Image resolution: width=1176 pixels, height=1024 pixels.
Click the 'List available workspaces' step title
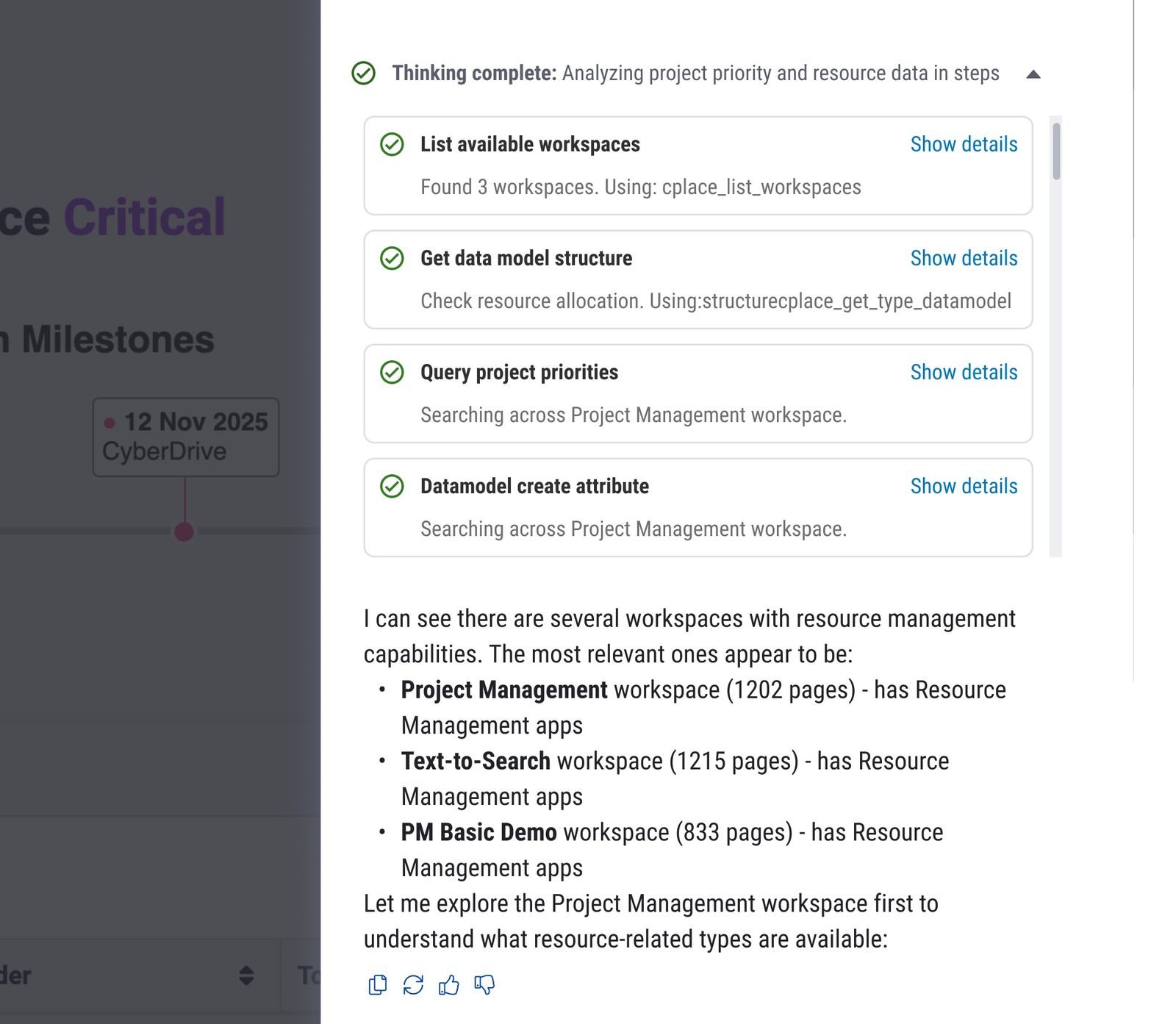530,144
